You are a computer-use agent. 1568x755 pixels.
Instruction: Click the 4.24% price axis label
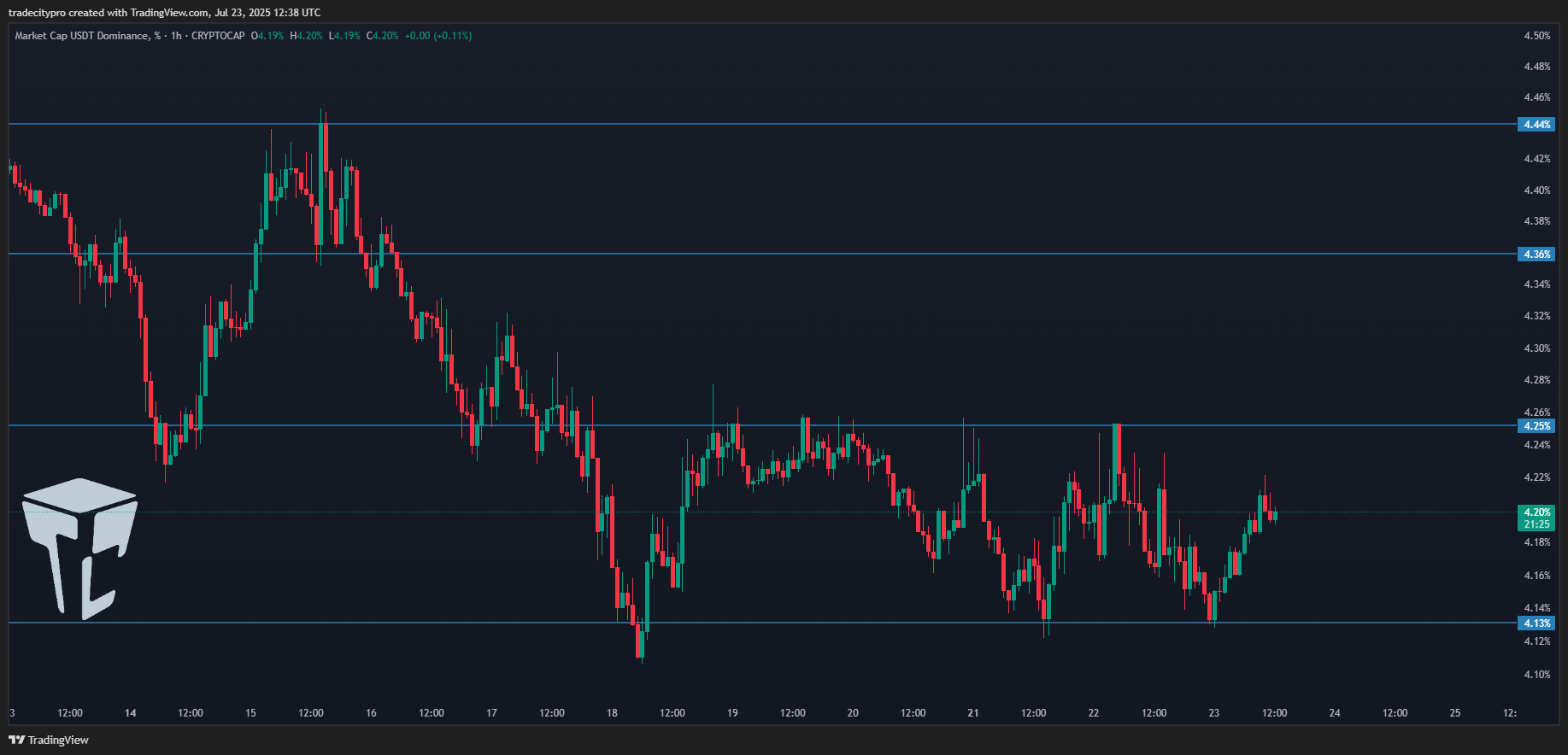(1537, 445)
